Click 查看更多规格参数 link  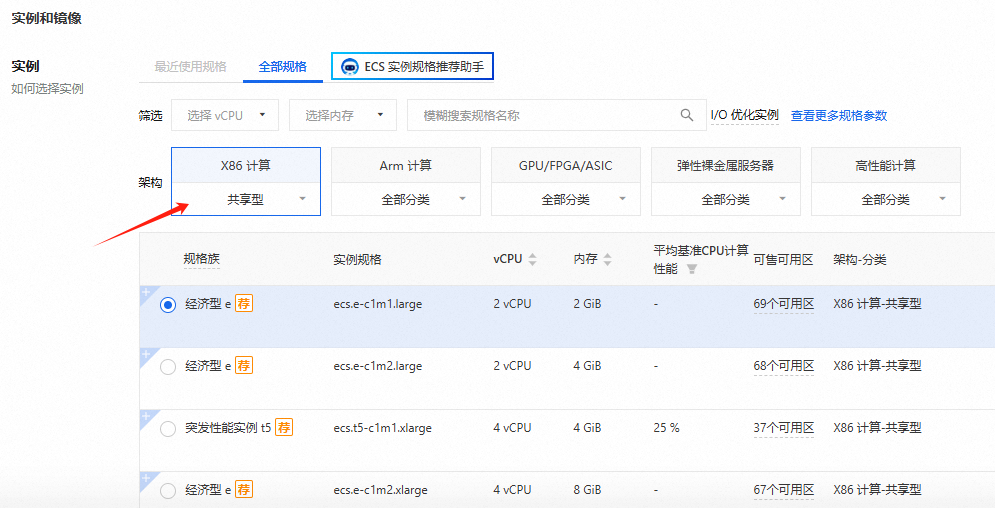[x=839, y=115]
